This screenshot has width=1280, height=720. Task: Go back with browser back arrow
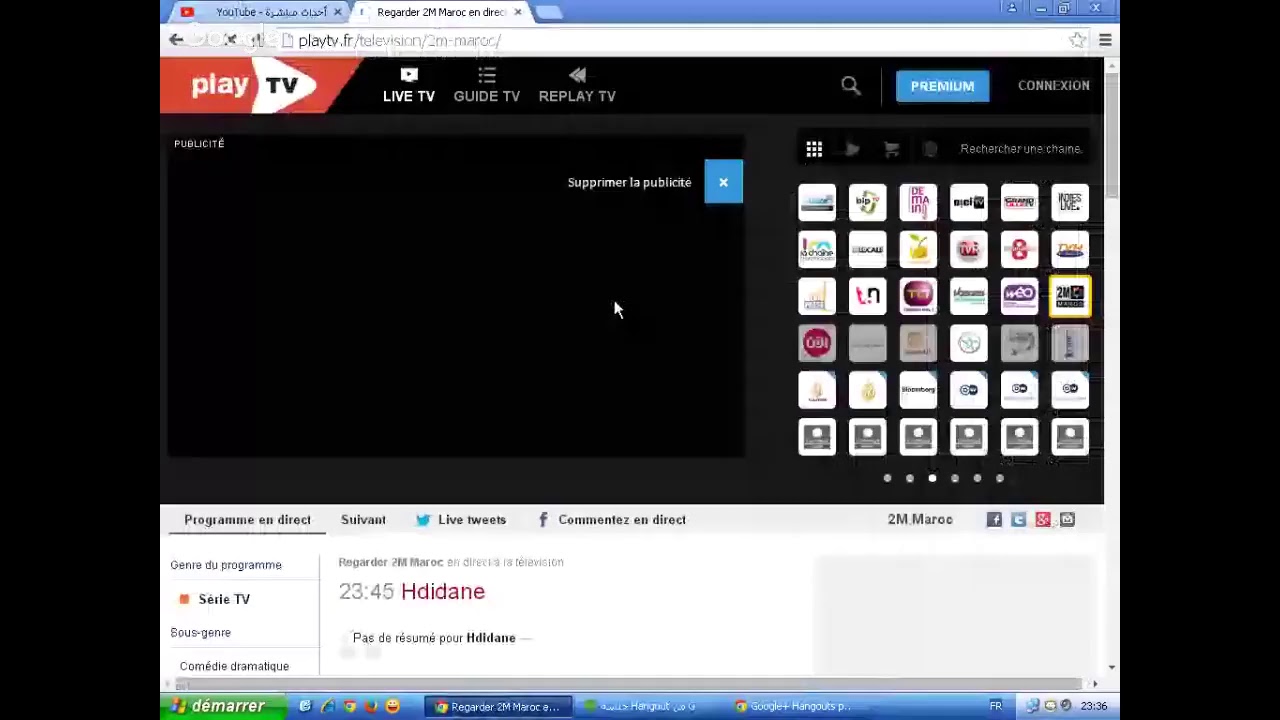[176, 40]
